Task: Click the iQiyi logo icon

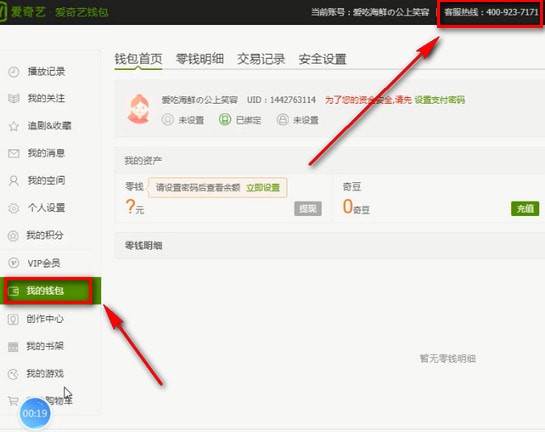Action: [3, 13]
